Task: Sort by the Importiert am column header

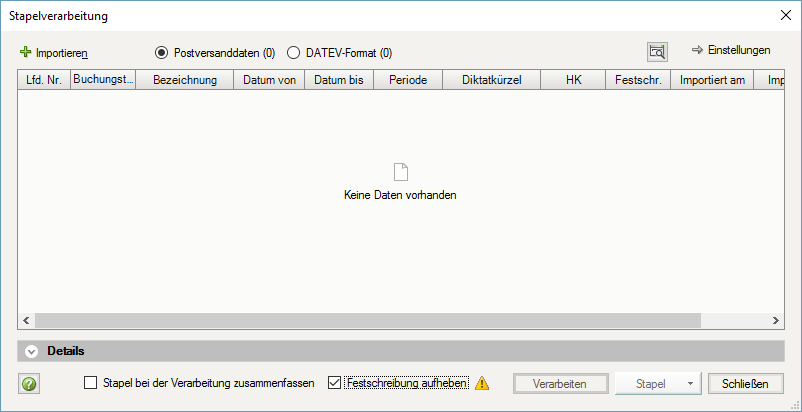Action: pos(712,80)
